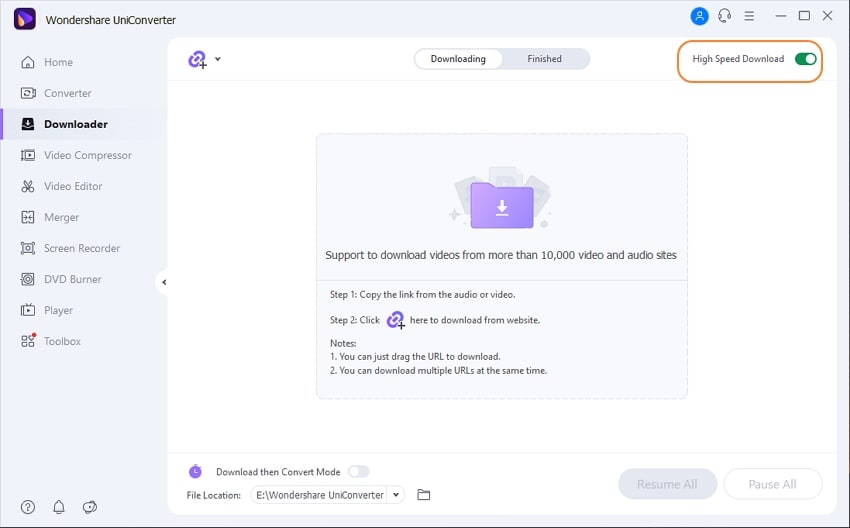Screen dimensions: 850x528
Task: Click the DVD Burner disc icon
Action: (x=28, y=279)
